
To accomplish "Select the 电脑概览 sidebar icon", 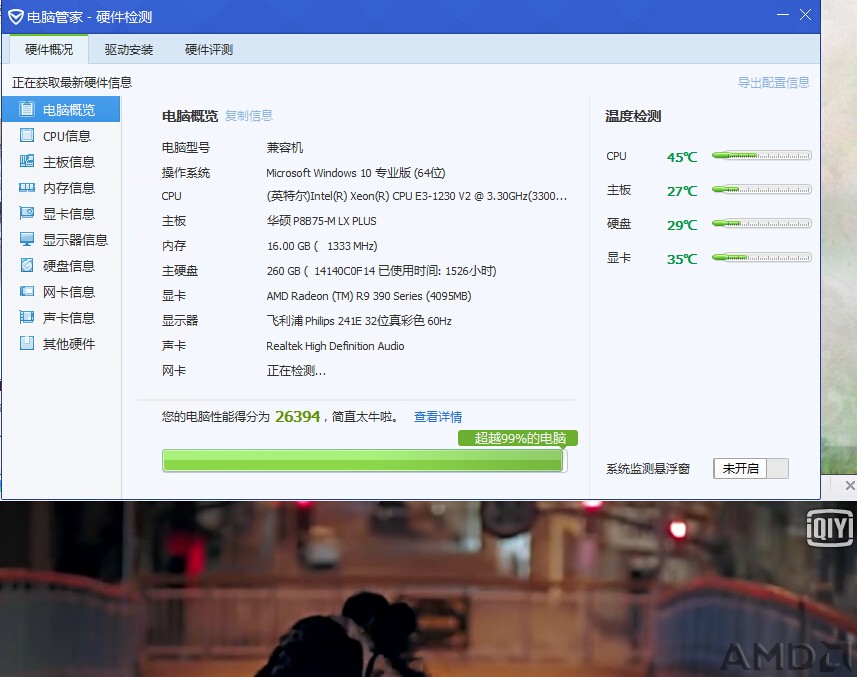I will [27, 109].
